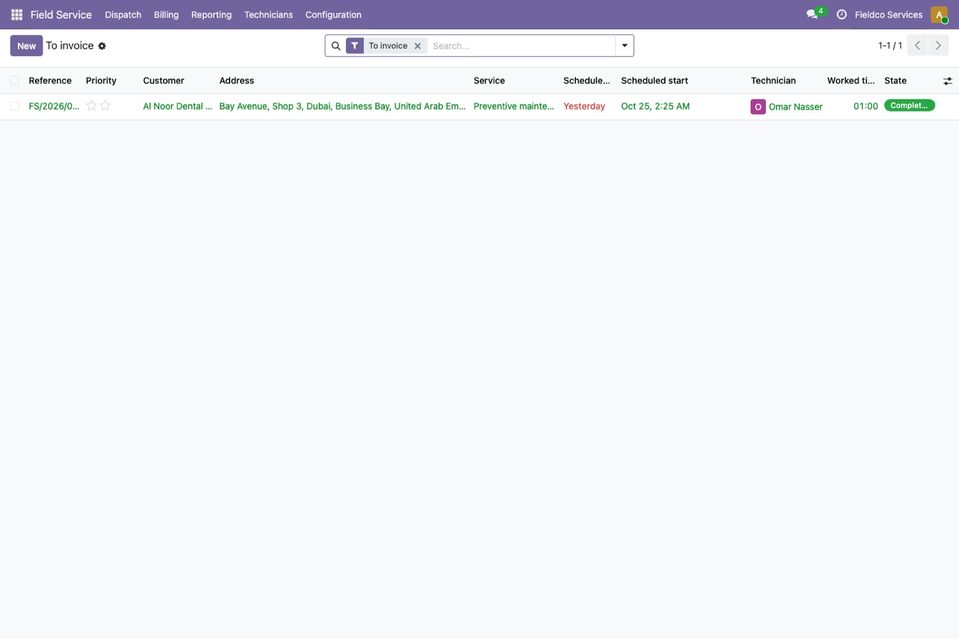Sort by the Service column header
This screenshot has width=959, height=639.
coord(489,81)
